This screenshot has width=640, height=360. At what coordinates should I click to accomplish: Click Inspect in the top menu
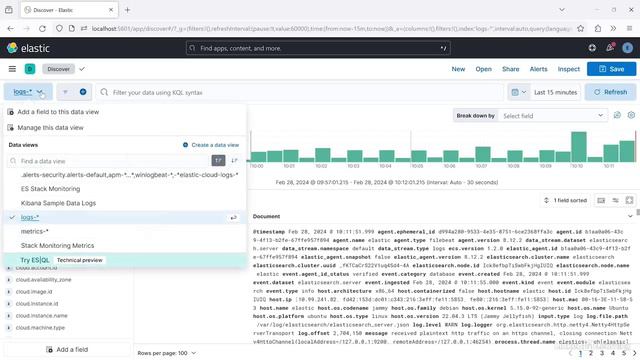click(x=569, y=69)
